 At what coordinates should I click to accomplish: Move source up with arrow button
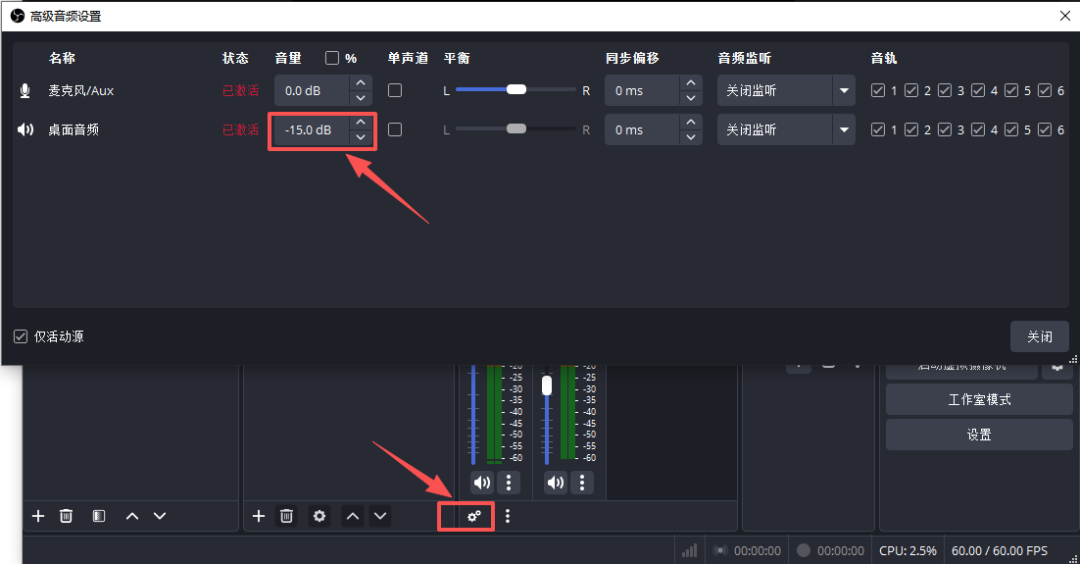click(x=353, y=516)
